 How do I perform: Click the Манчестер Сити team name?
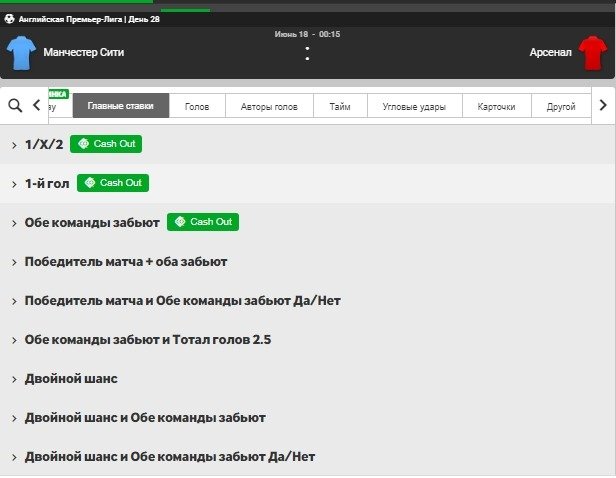84,52
